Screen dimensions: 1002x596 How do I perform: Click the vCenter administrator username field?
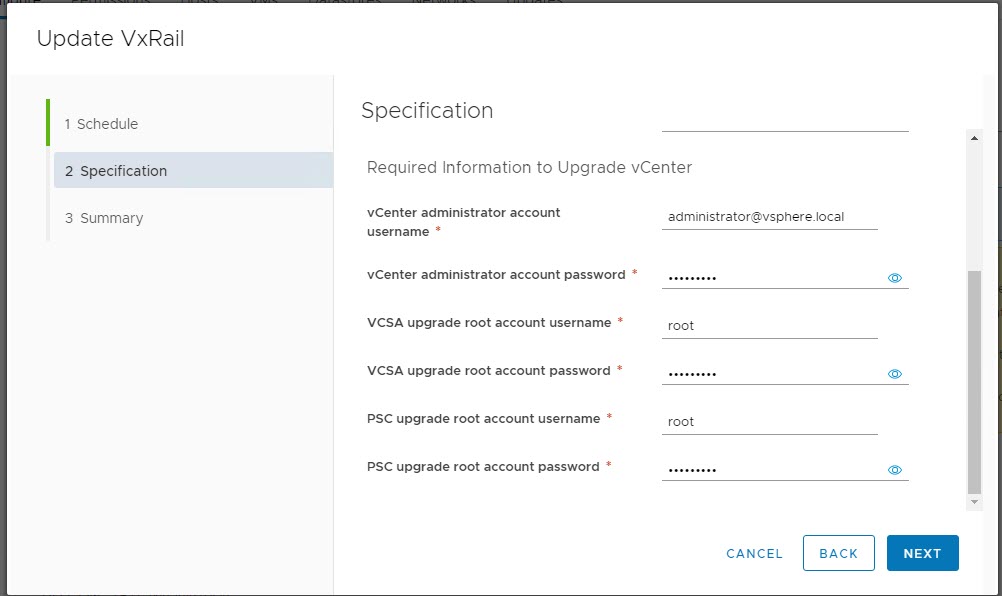[769, 216]
